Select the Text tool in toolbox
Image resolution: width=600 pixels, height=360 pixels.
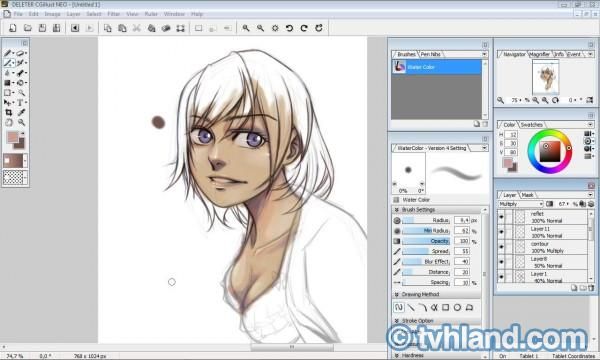[x=21, y=103]
